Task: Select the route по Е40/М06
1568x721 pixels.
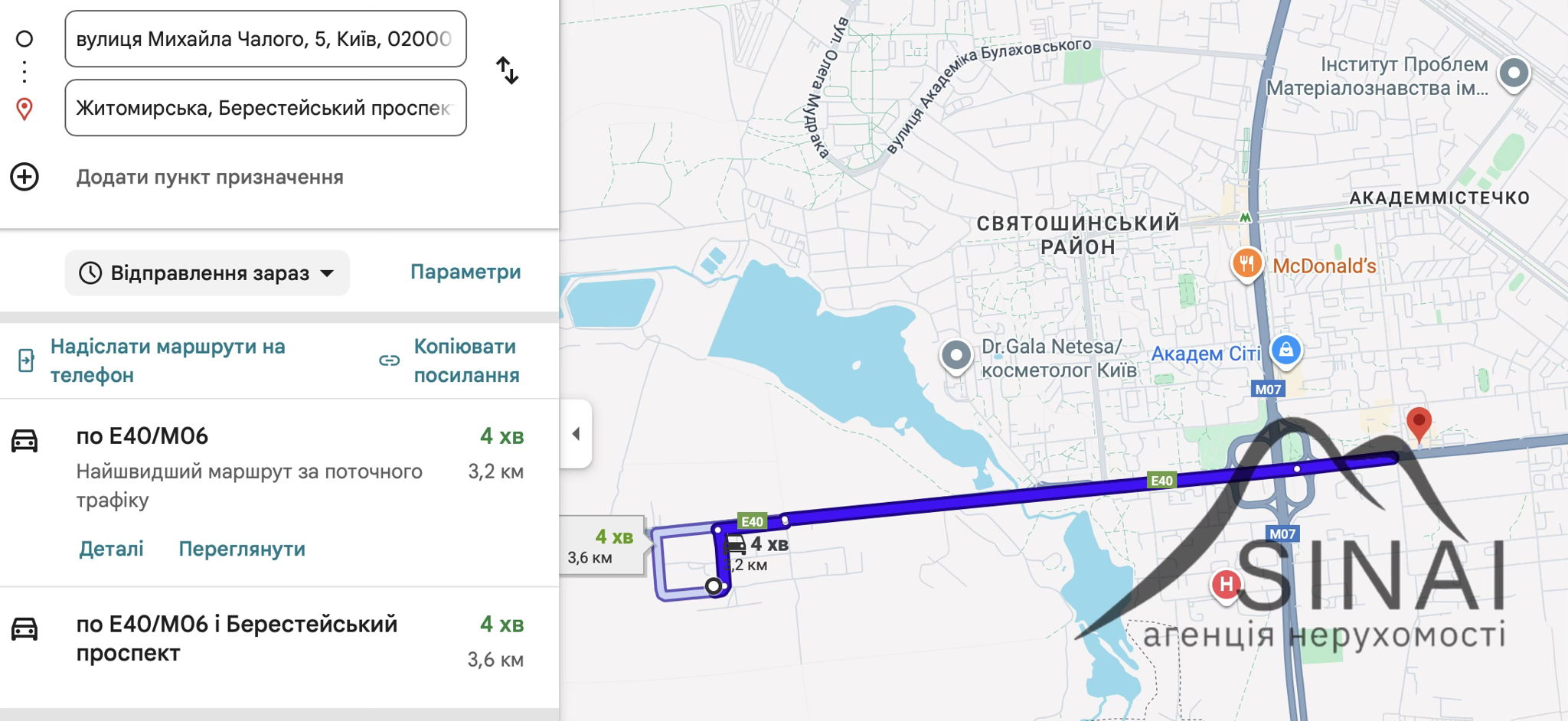Action: [x=279, y=492]
